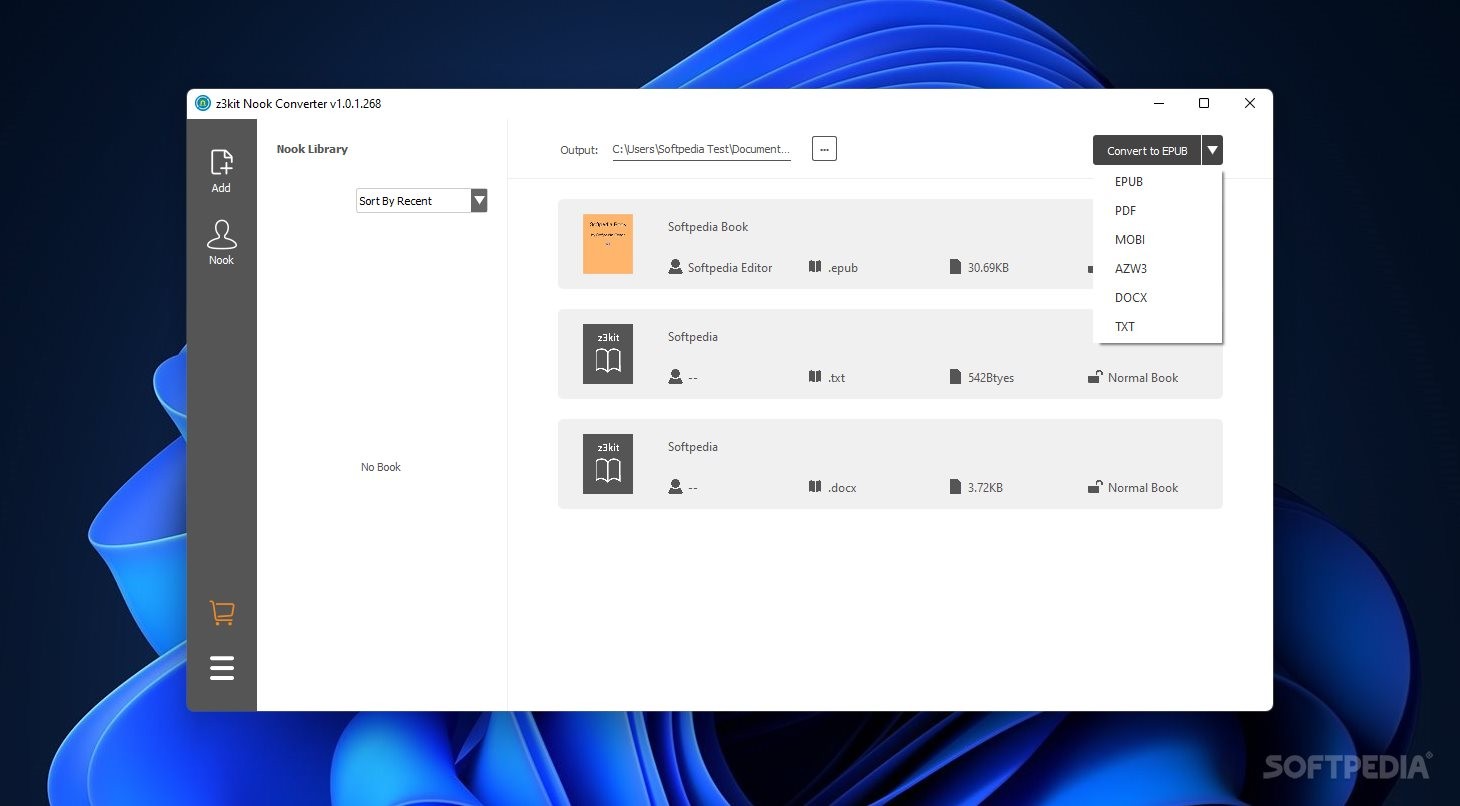
Task: Select the Softpedia title of the .docx book
Action: 693,447
